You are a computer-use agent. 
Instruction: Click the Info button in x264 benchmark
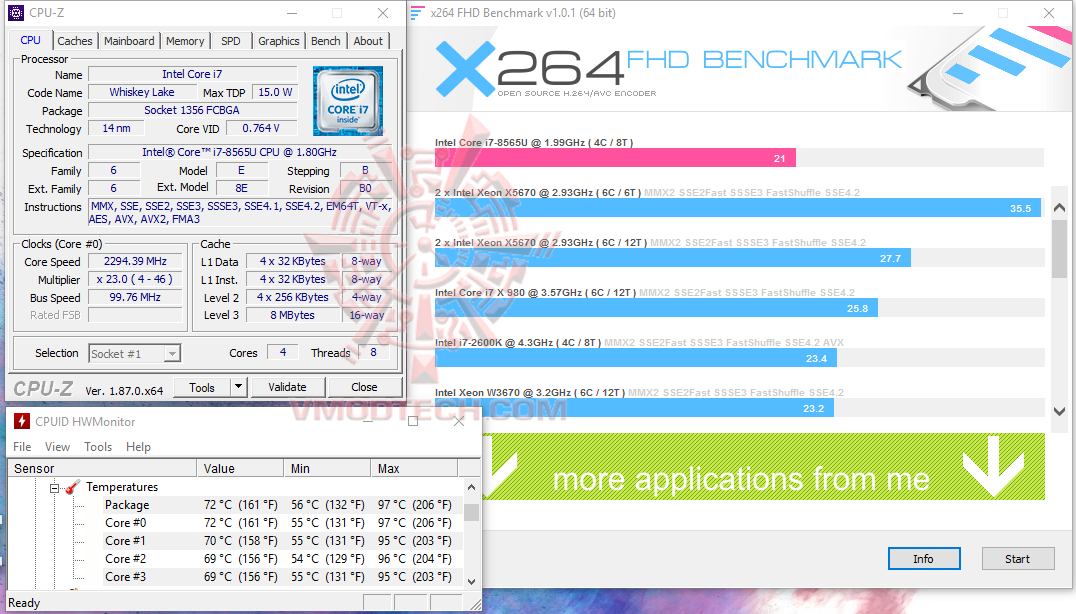924,558
